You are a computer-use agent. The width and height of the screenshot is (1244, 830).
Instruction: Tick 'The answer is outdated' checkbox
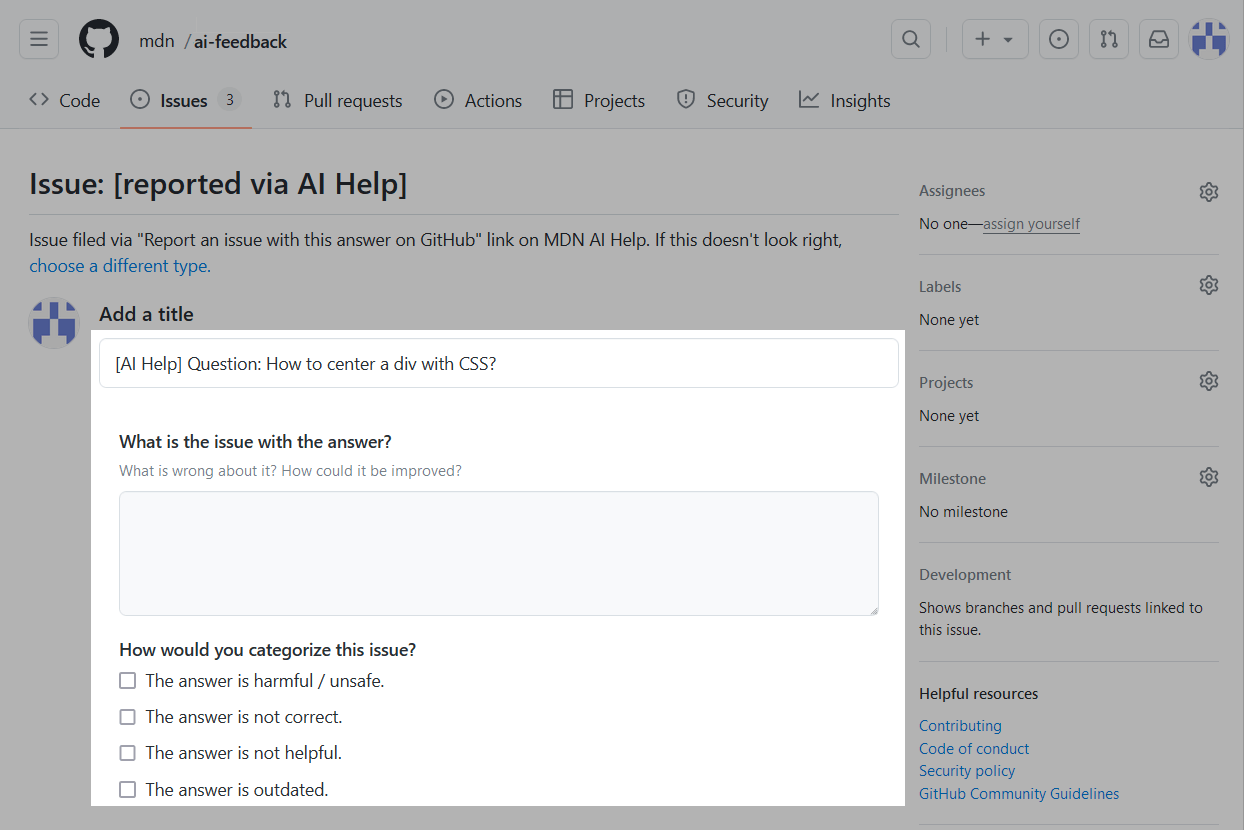click(x=128, y=790)
